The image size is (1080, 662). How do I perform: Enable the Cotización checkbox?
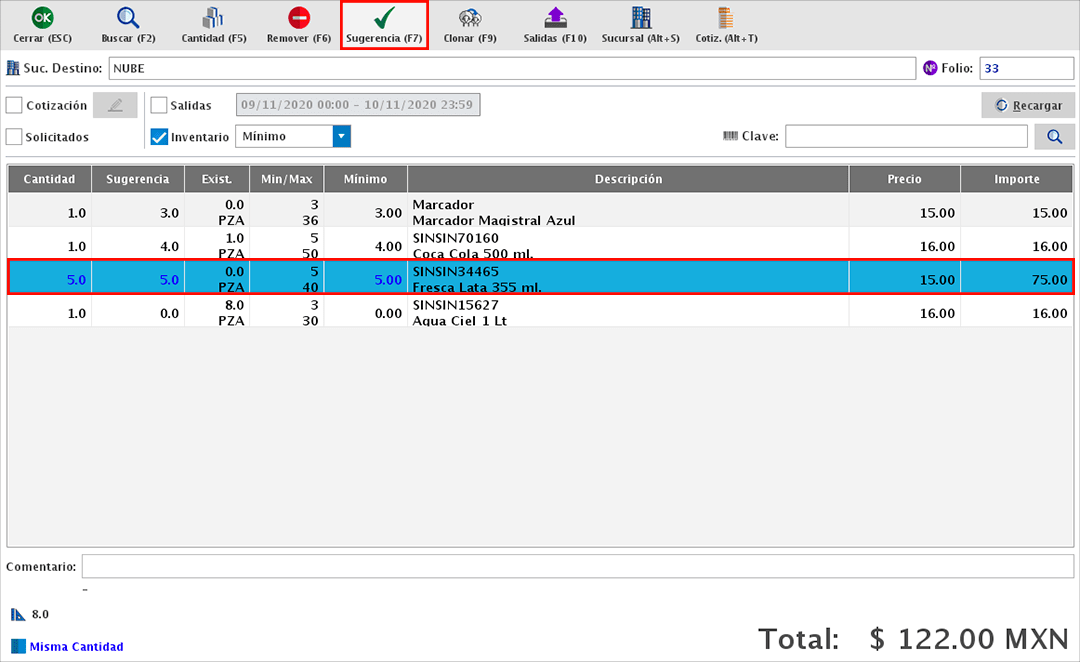15,105
